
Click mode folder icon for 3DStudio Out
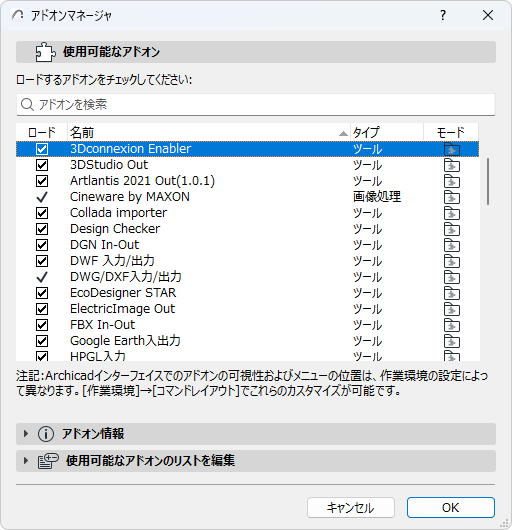452,165
